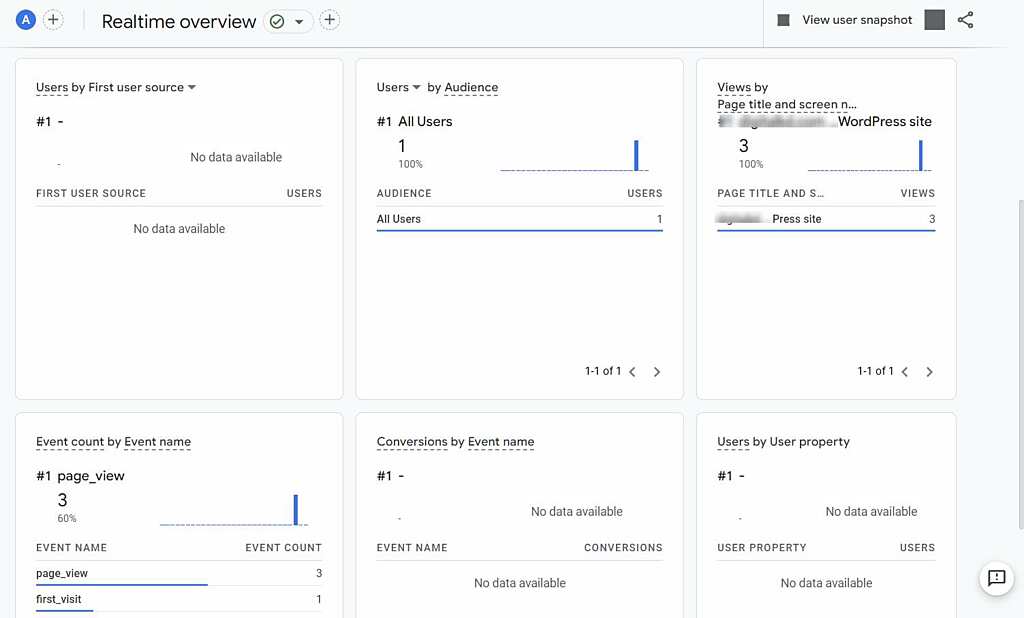Click the Event count by Event name heading
The image size is (1024, 618).
coord(114,442)
